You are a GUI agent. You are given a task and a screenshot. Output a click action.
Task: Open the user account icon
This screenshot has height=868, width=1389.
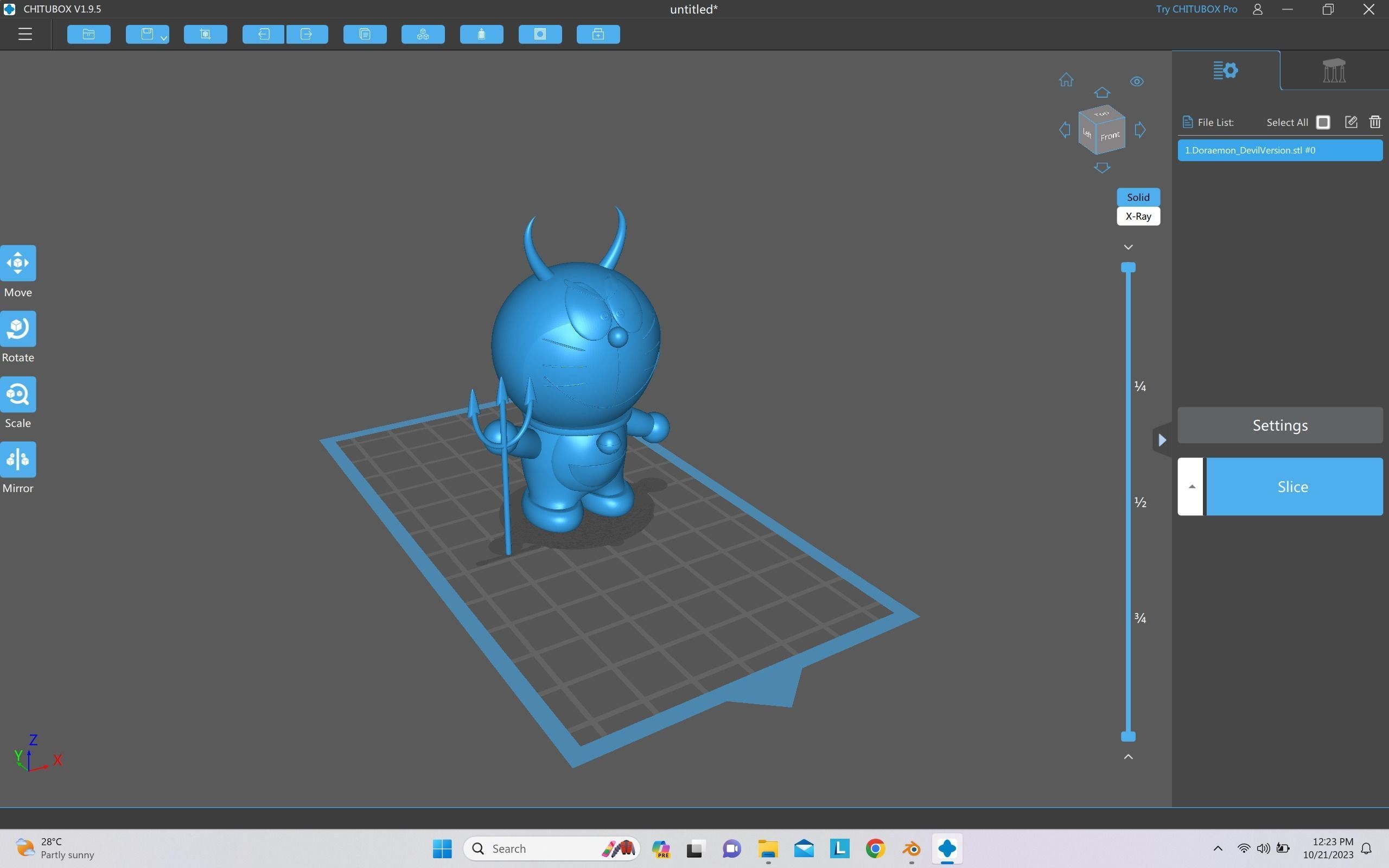click(x=1257, y=9)
